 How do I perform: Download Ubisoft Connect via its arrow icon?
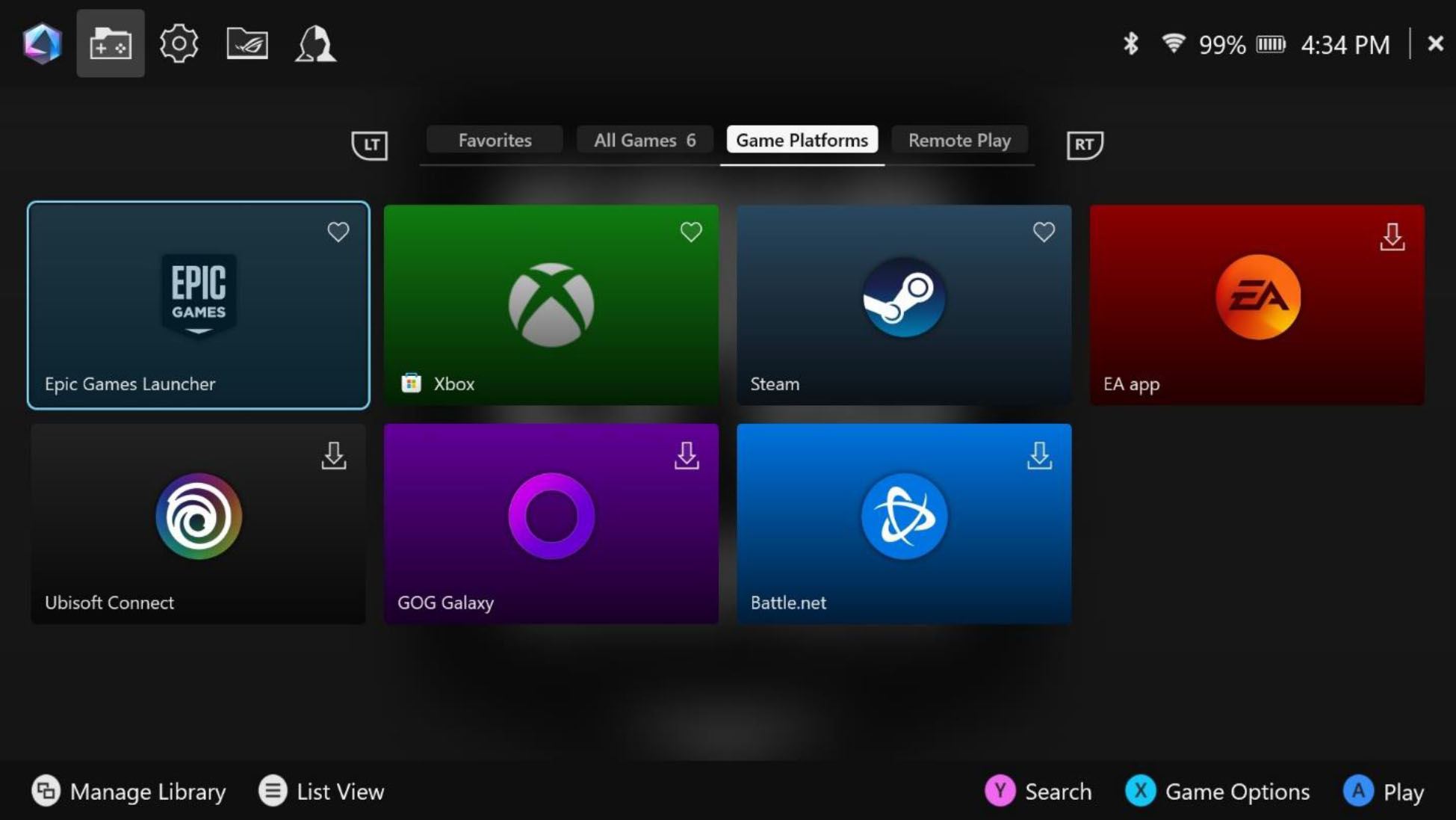334,455
